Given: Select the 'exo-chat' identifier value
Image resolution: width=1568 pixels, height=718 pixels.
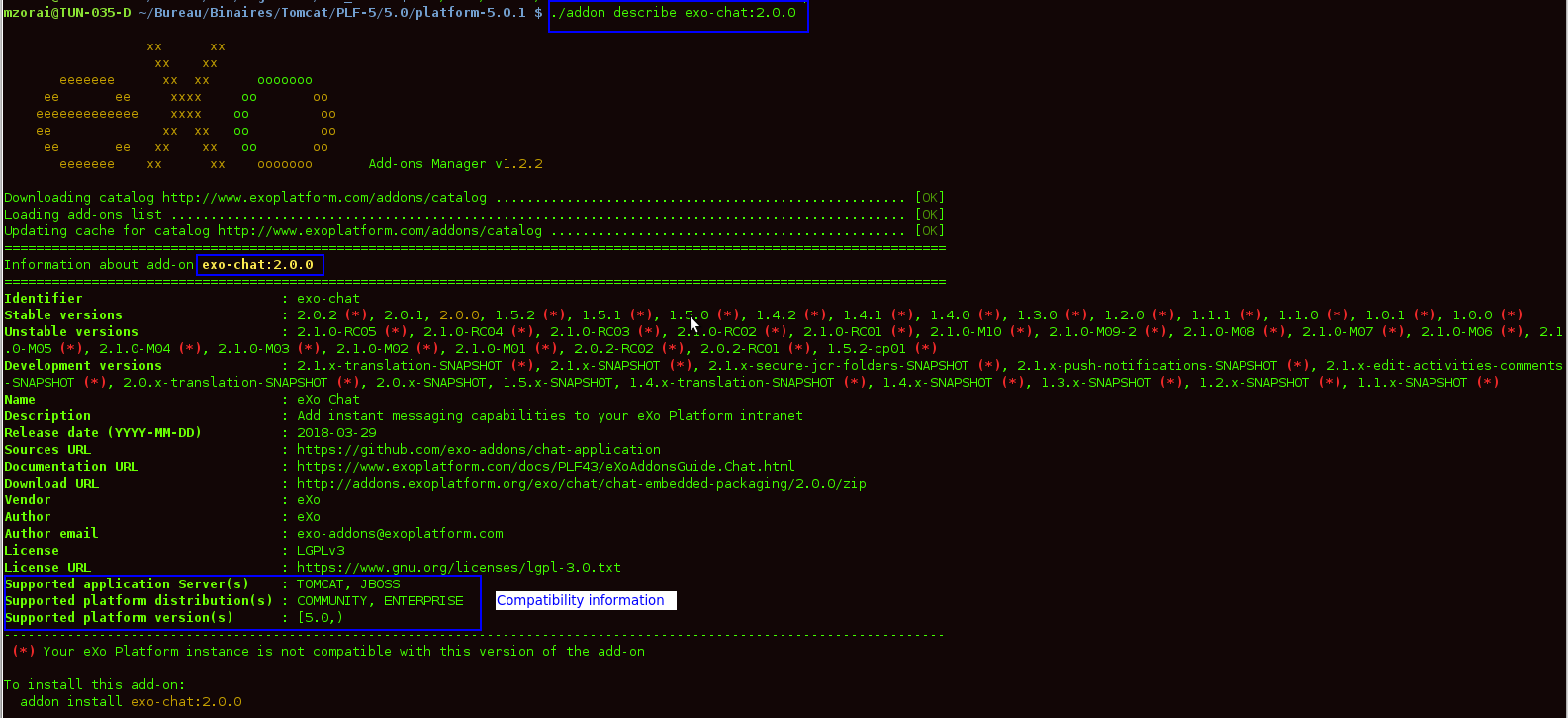Looking at the screenshot, I should pos(328,298).
